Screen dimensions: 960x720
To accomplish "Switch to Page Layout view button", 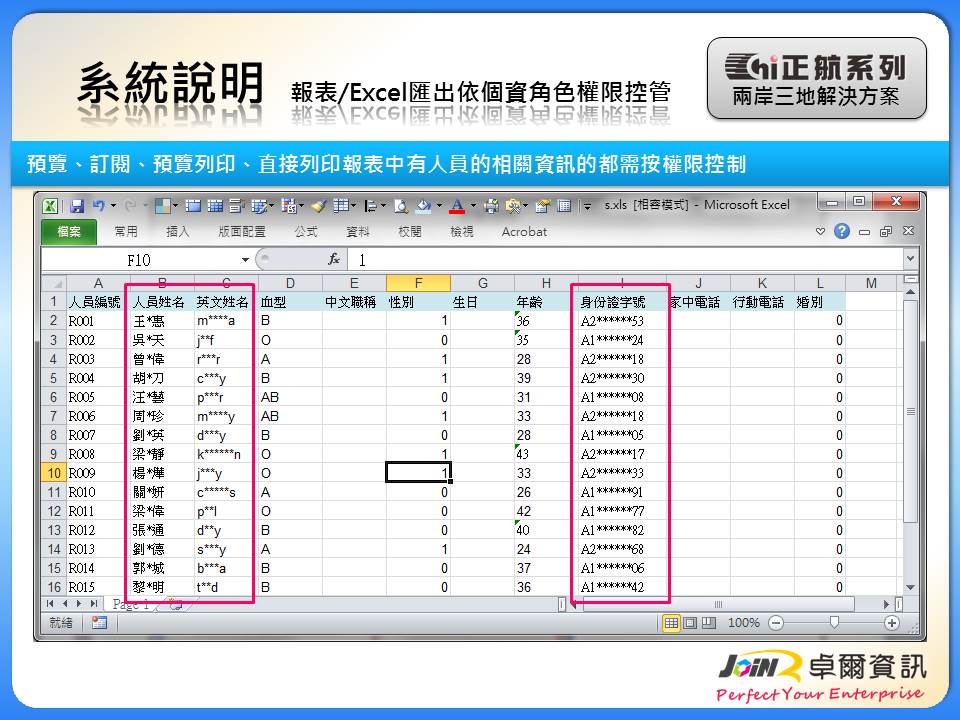I will 690,623.
